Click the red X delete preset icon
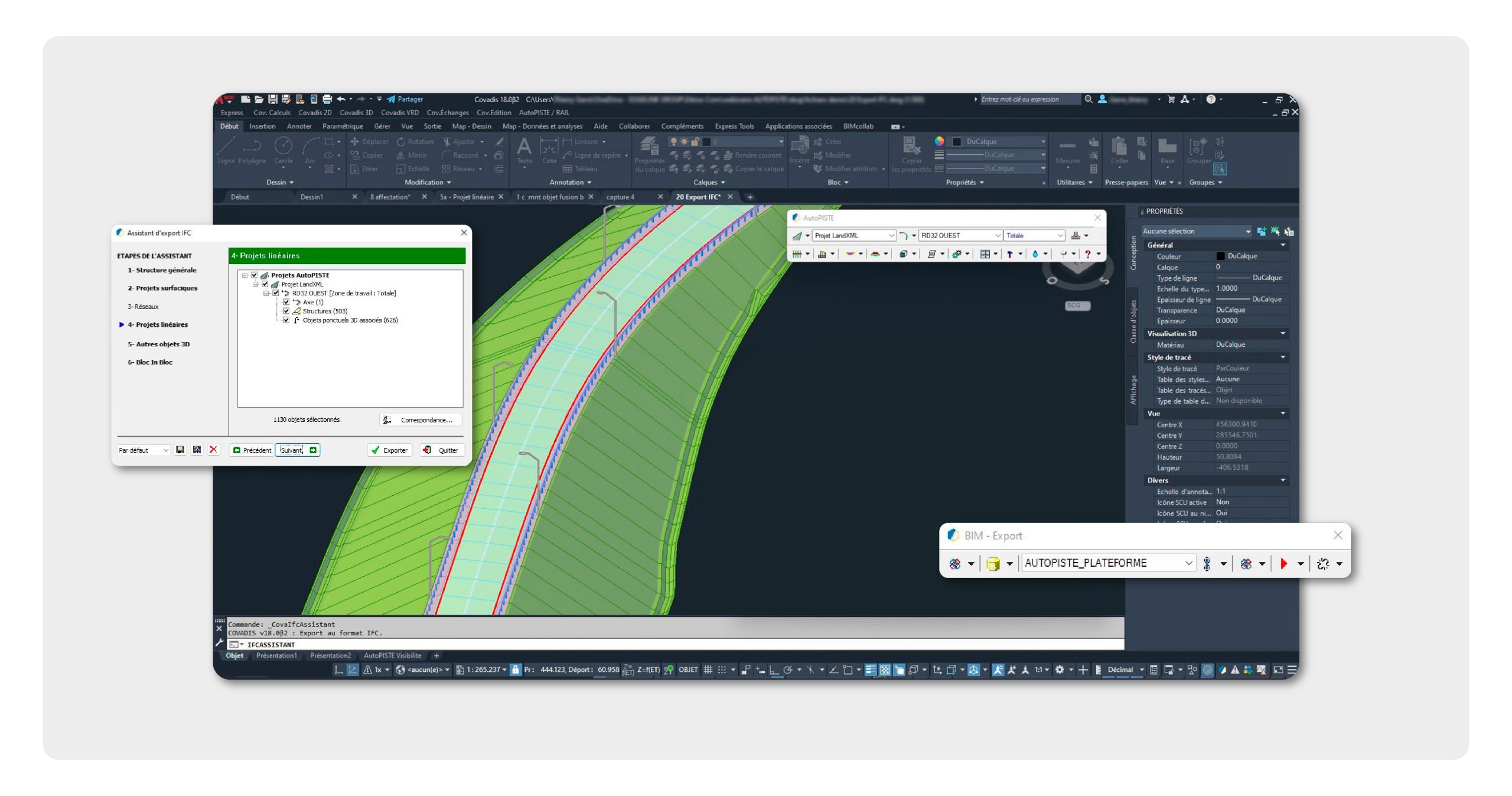Image resolution: width=1512 pixels, height=796 pixels. click(213, 450)
